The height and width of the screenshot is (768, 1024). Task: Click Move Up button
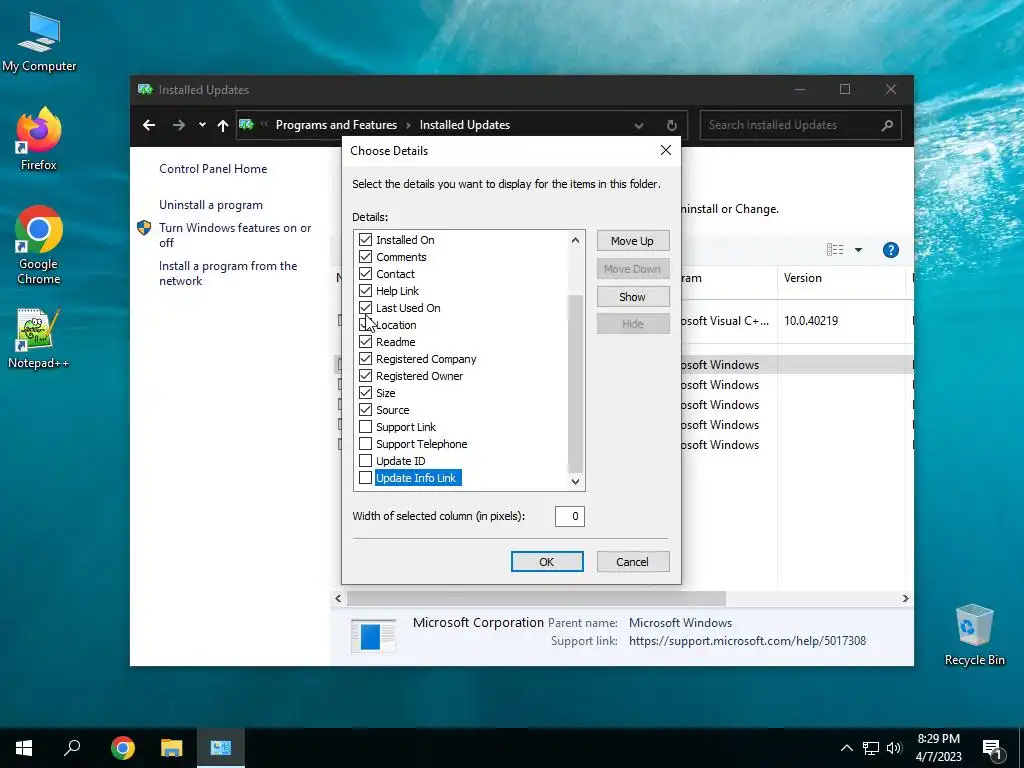pos(632,241)
